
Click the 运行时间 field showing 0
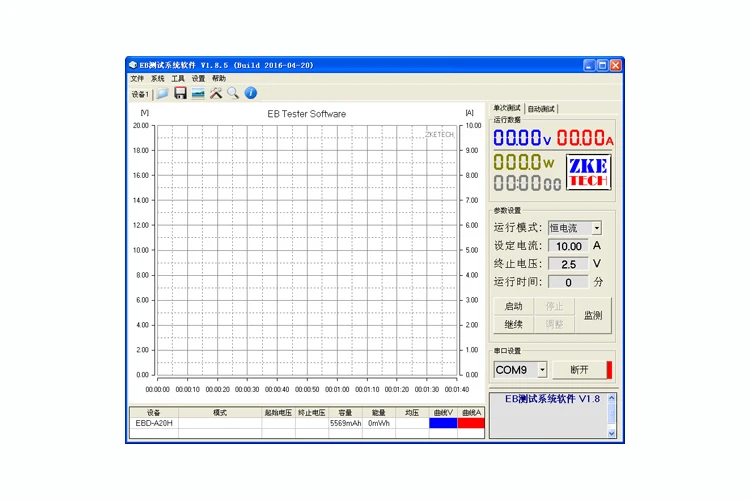click(568, 282)
